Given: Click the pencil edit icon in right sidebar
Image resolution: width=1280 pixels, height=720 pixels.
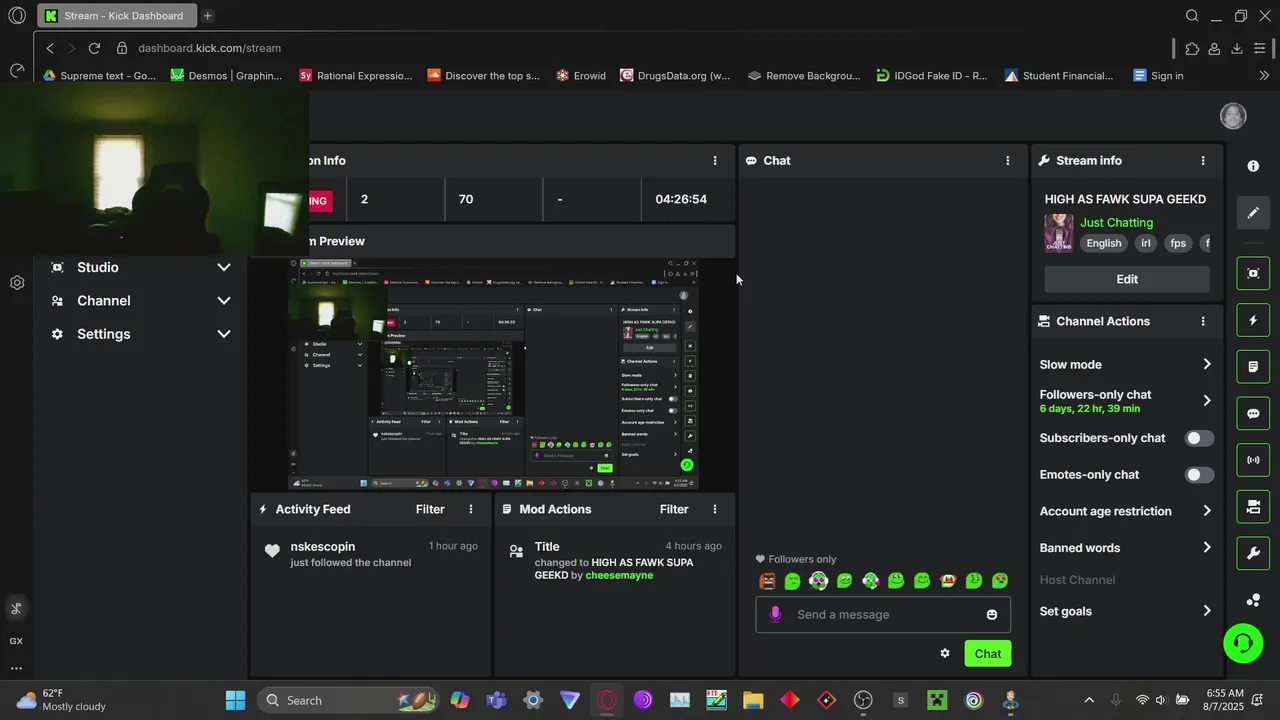Looking at the screenshot, I should (1253, 213).
